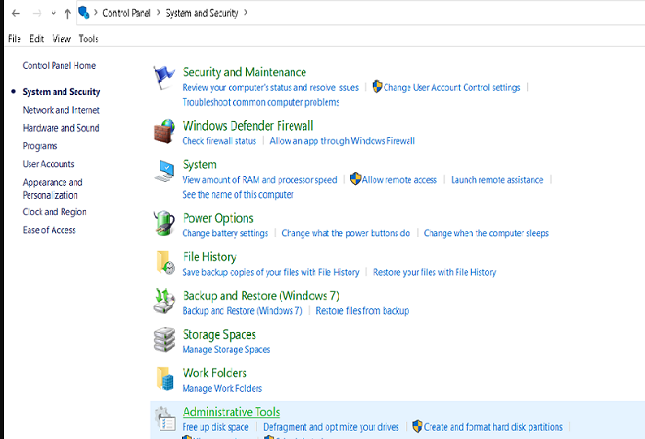Click Allow an app through Windows Firewall
The width and height of the screenshot is (645, 439).
[342, 141]
